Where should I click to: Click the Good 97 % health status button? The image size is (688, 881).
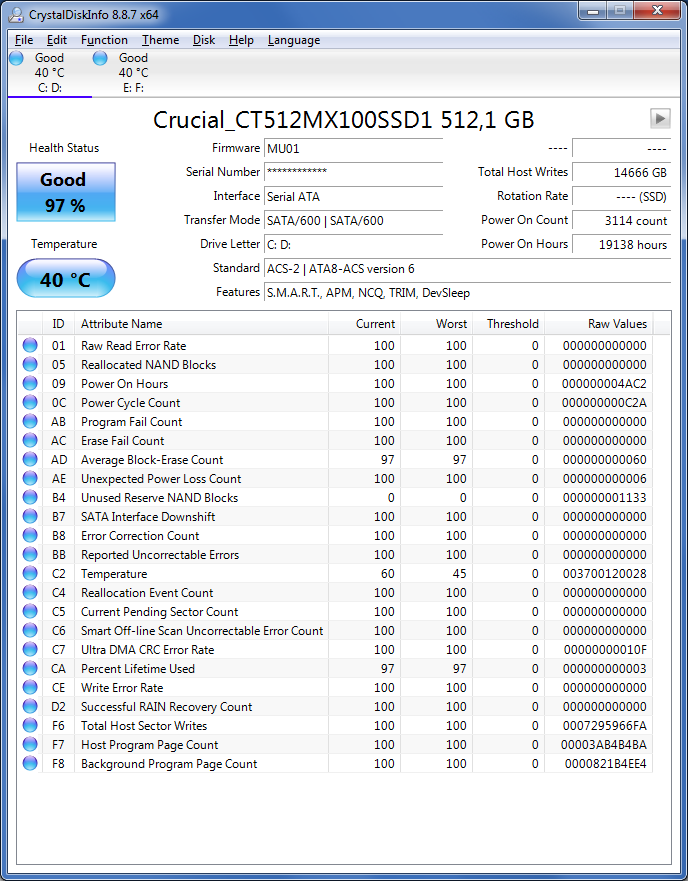click(x=66, y=192)
